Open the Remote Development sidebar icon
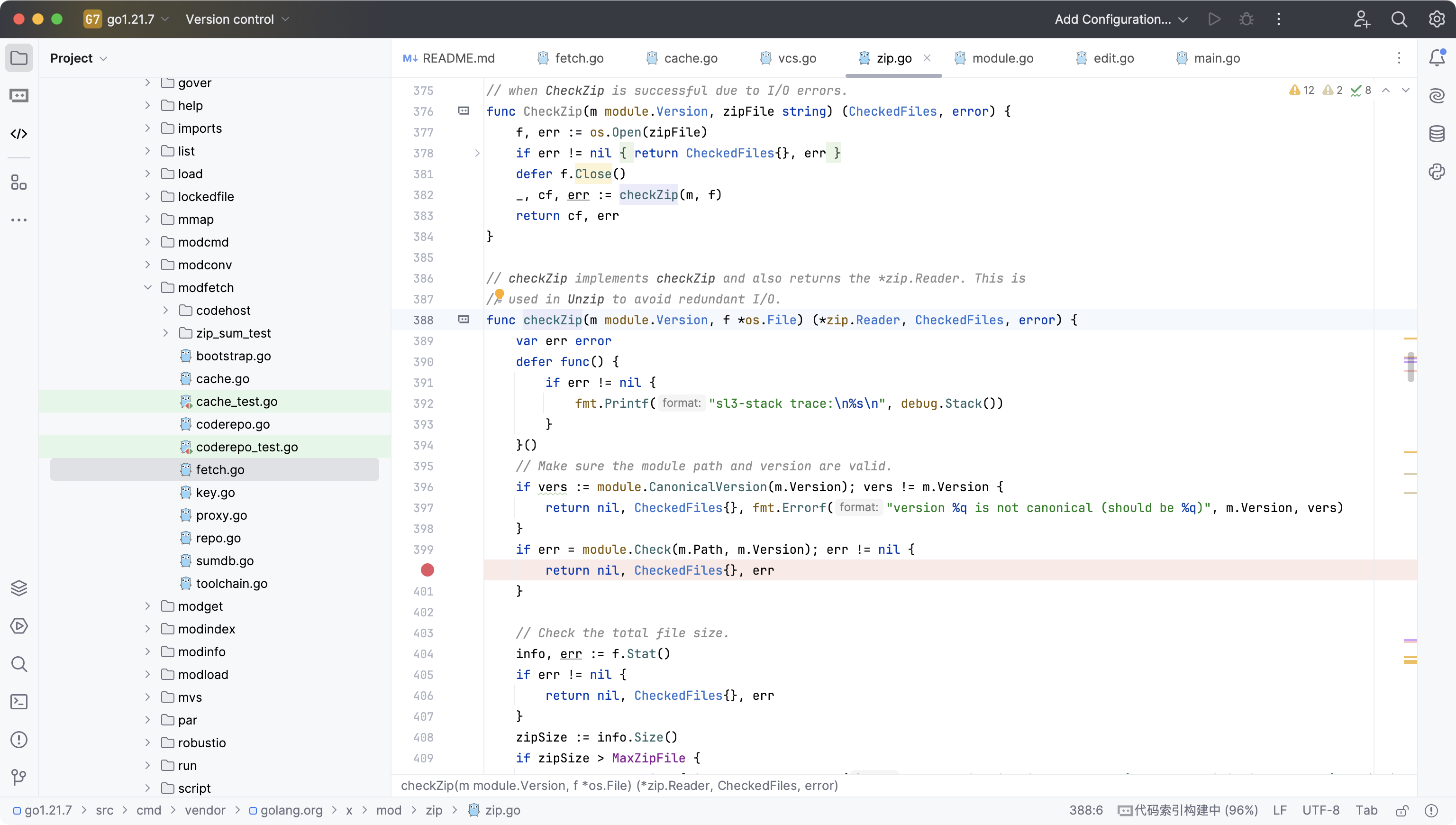Image resolution: width=1456 pixels, height=825 pixels. (18, 96)
